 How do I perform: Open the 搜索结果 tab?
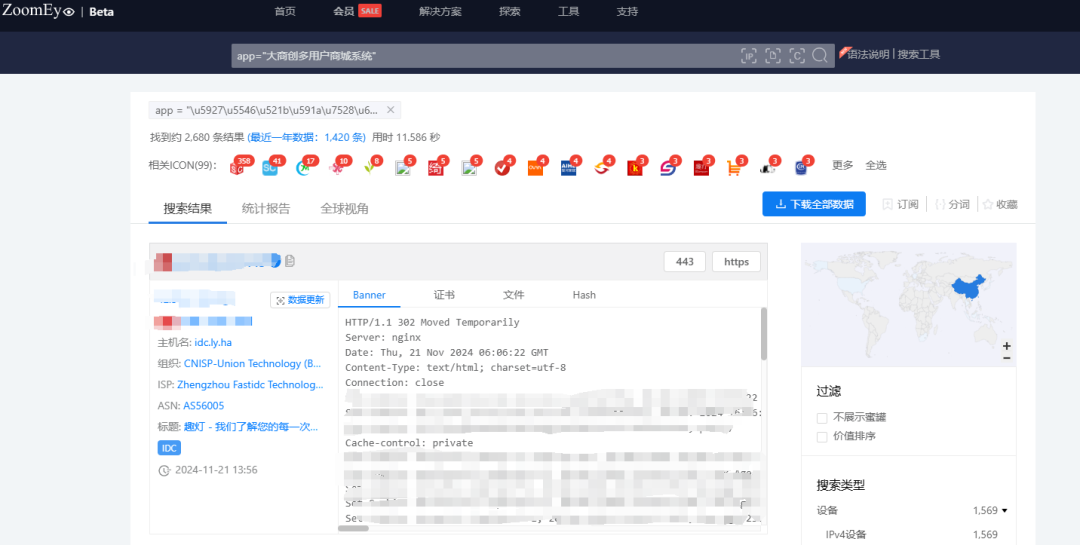click(187, 209)
